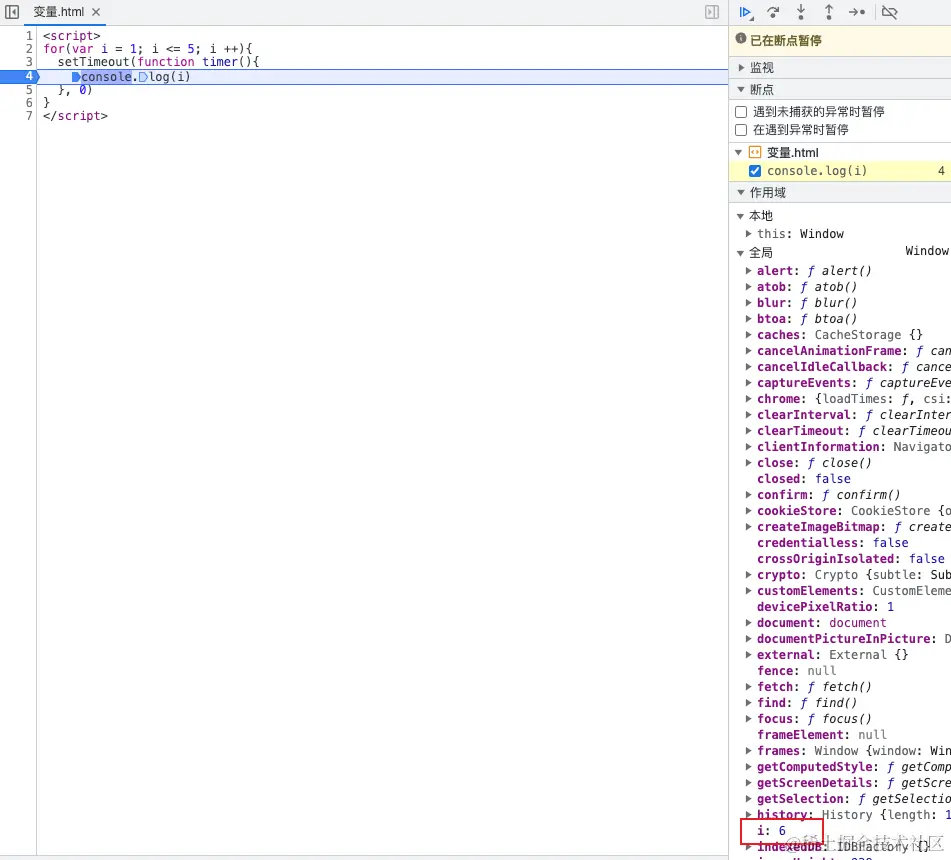
Task: Expand the external entry
Action: click(748, 654)
